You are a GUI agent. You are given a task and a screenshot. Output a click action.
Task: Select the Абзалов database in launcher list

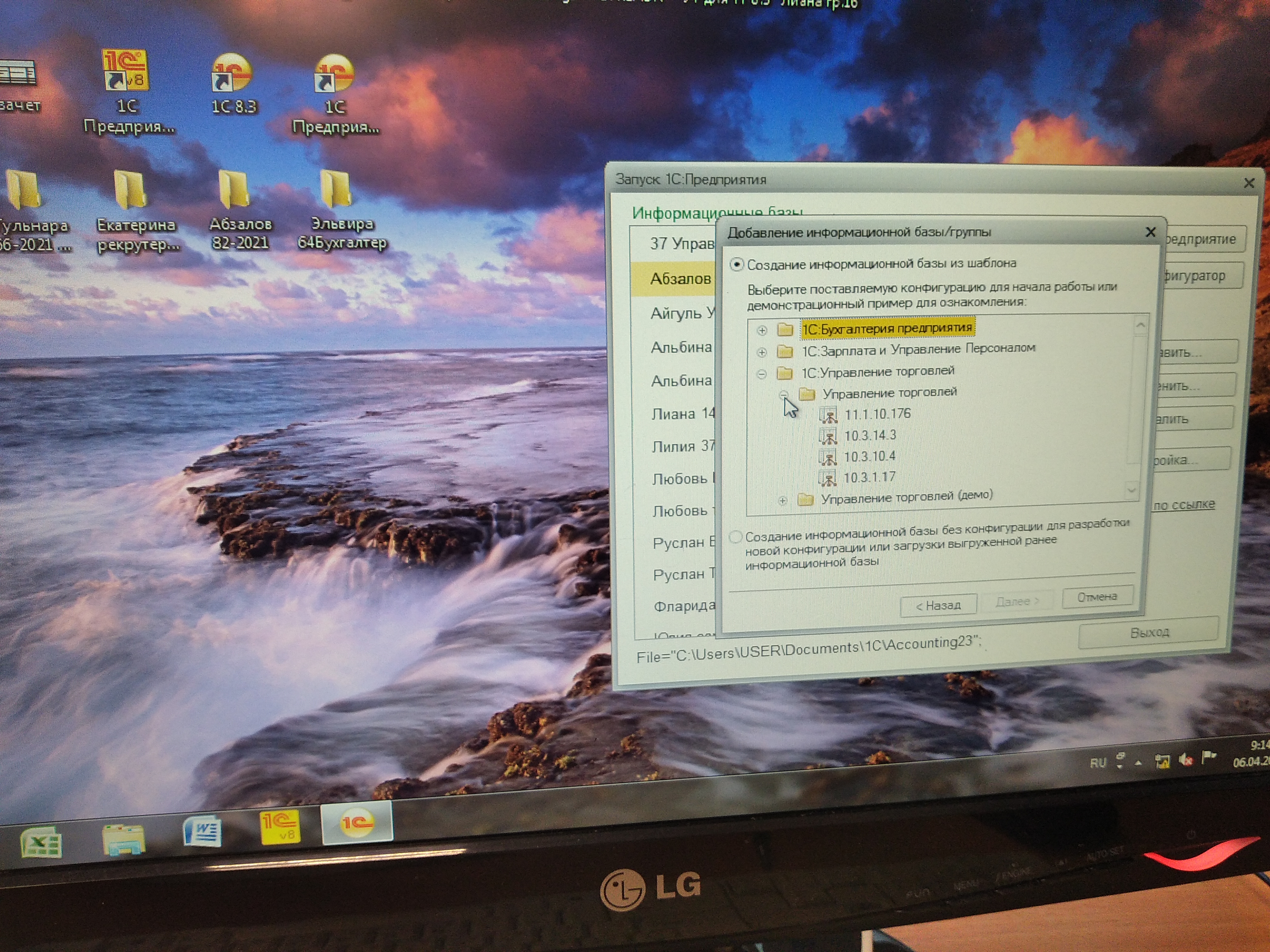(x=673, y=279)
